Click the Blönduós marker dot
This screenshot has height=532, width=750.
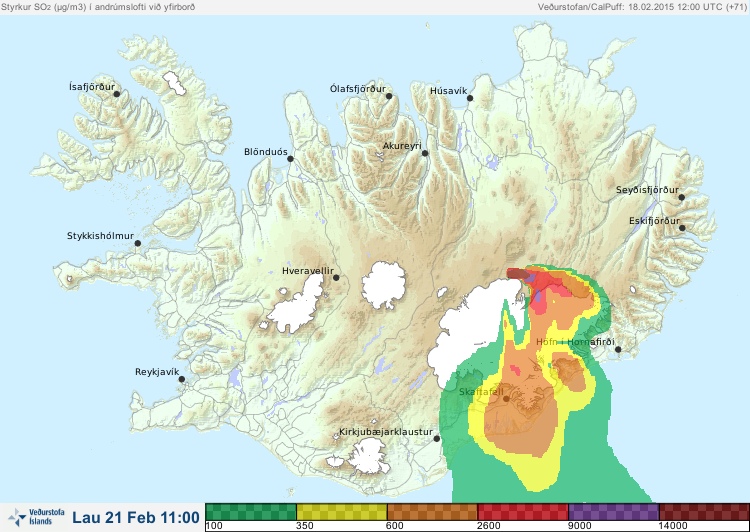tap(290, 158)
